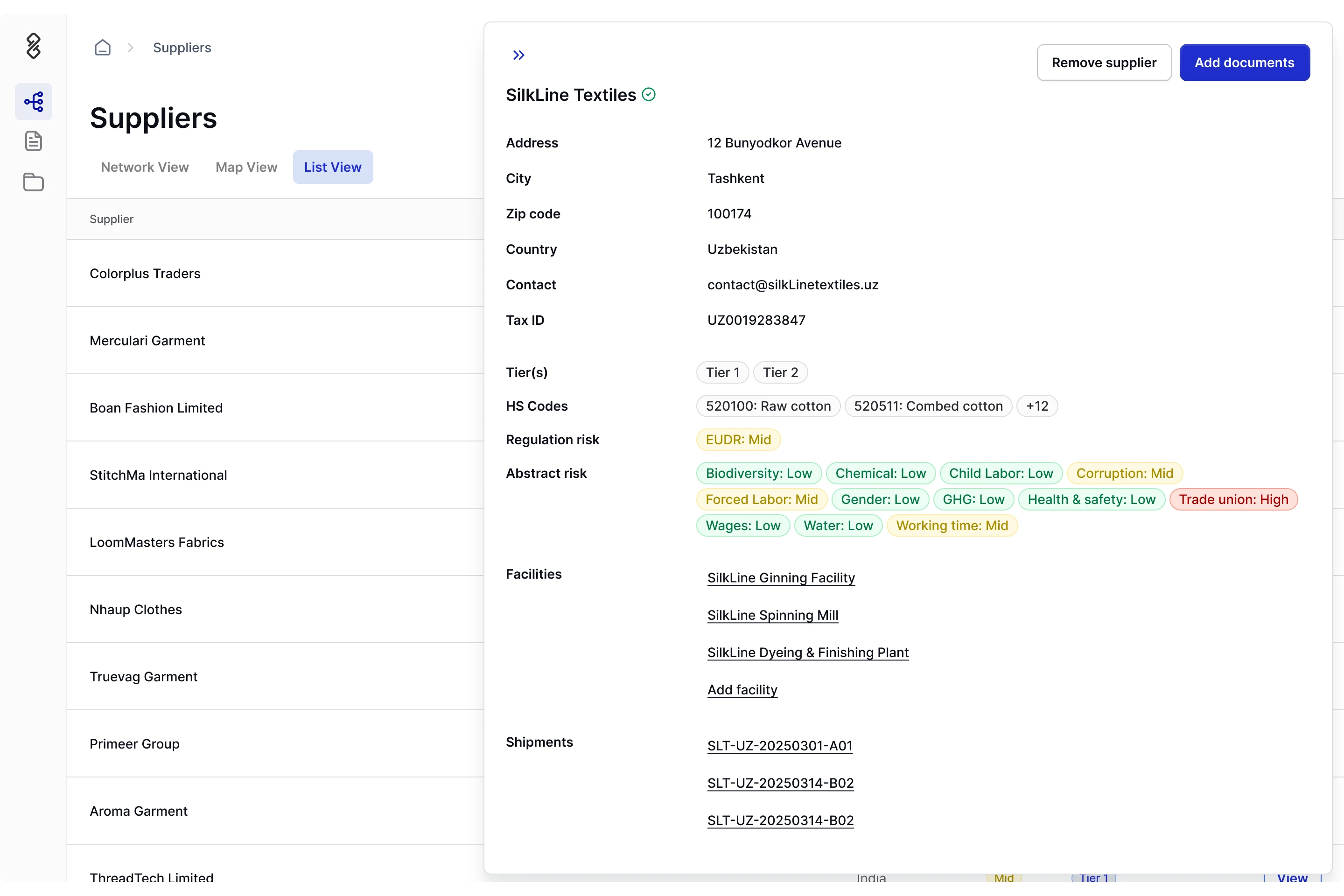
Task: Open the folder sidebar icon
Action: tap(33, 182)
